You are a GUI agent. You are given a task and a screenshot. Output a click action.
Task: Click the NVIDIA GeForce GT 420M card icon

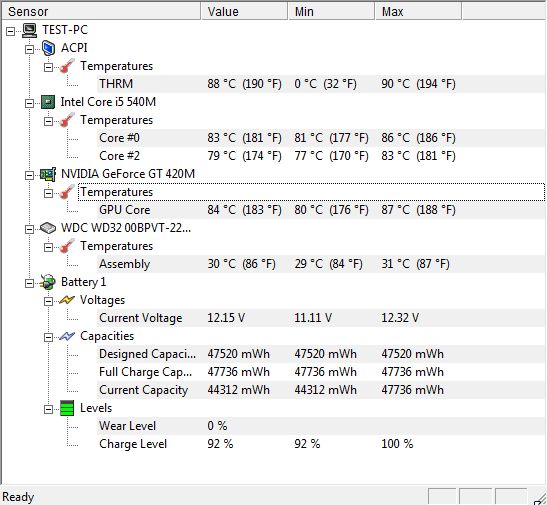tap(48, 174)
